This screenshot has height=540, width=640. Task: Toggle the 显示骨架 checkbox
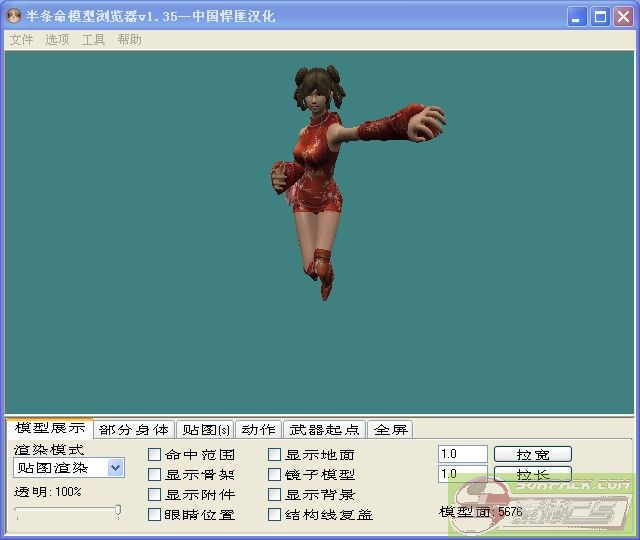(x=155, y=475)
